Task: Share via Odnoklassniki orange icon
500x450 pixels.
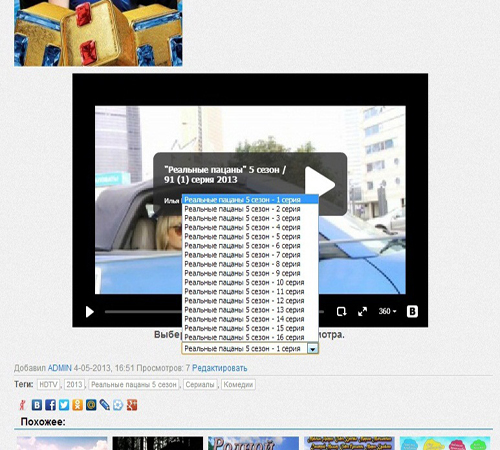Action: tap(77, 405)
